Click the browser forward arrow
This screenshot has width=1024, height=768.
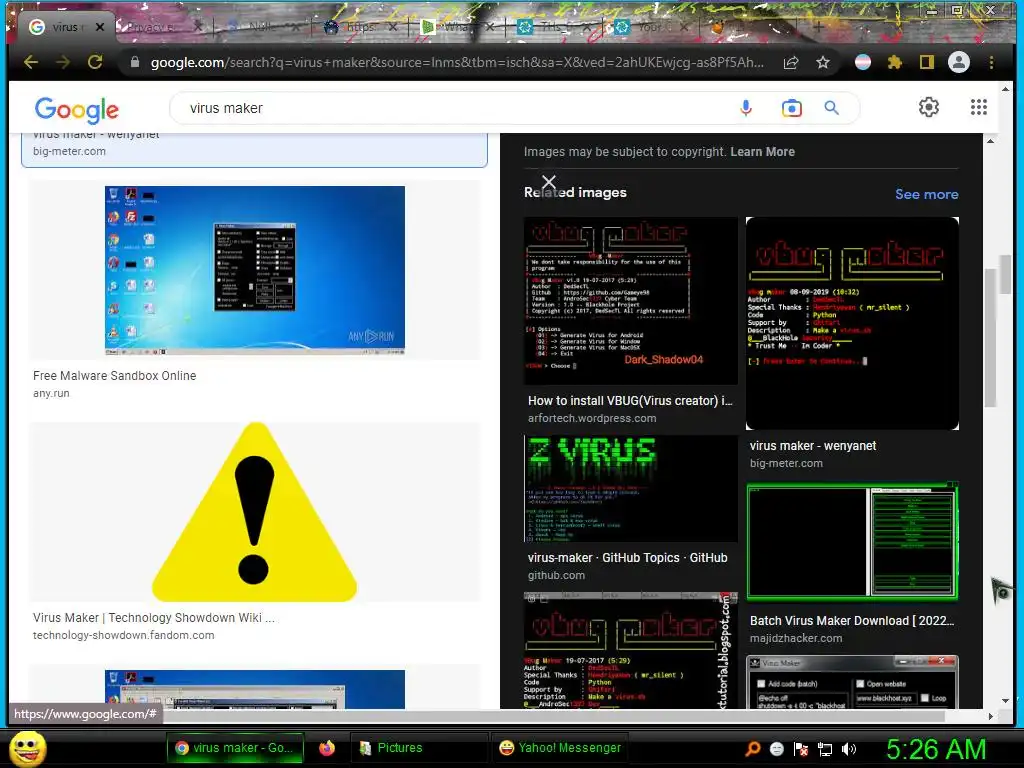coord(63,62)
